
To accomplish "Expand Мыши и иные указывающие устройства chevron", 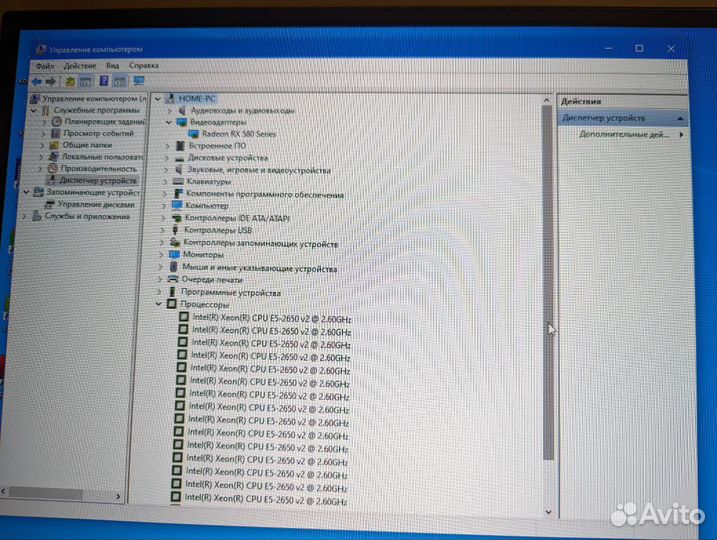I will pyautogui.click(x=161, y=267).
